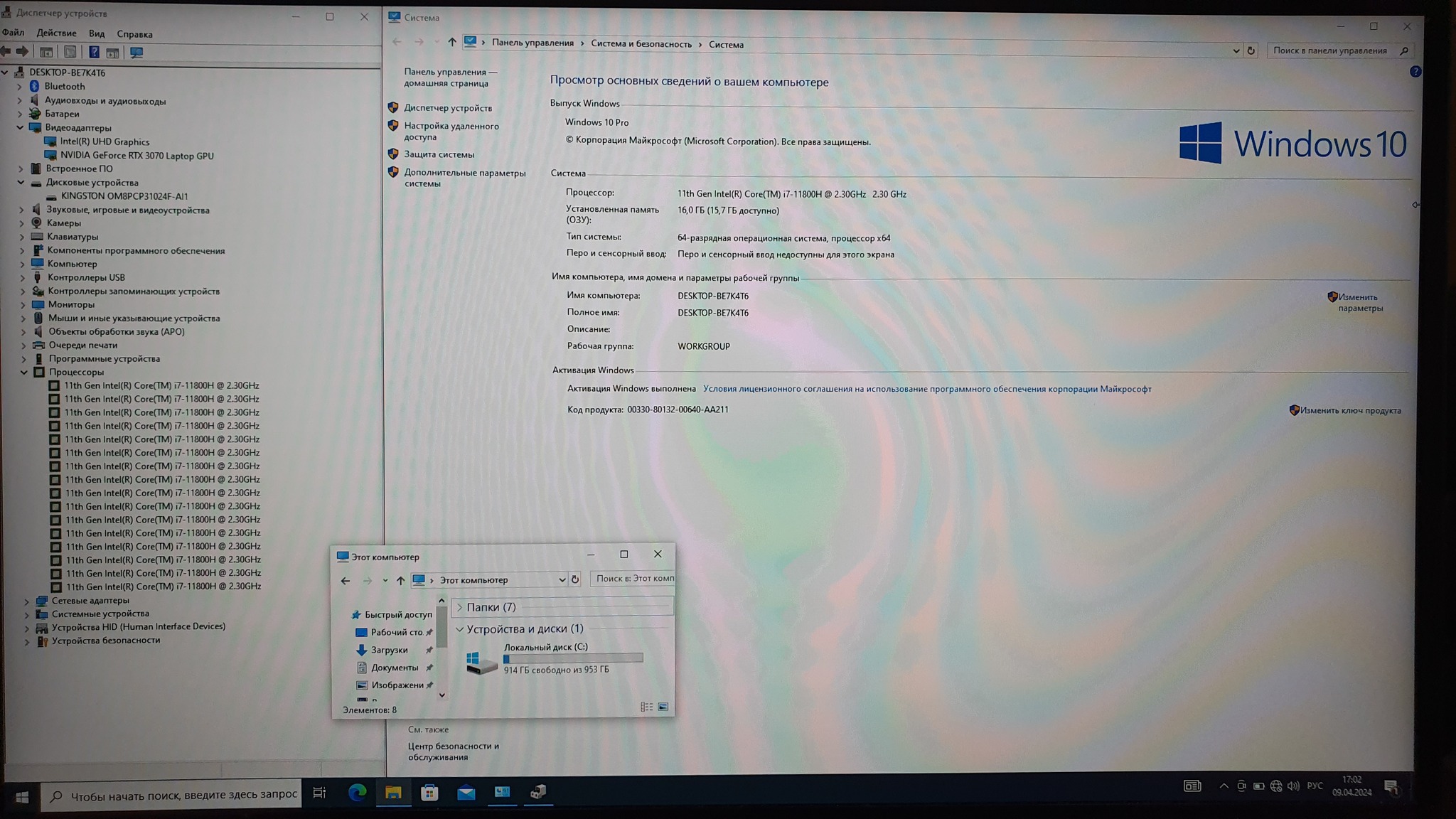Open the Действие menu
The image size is (1456, 819).
tap(56, 33)
